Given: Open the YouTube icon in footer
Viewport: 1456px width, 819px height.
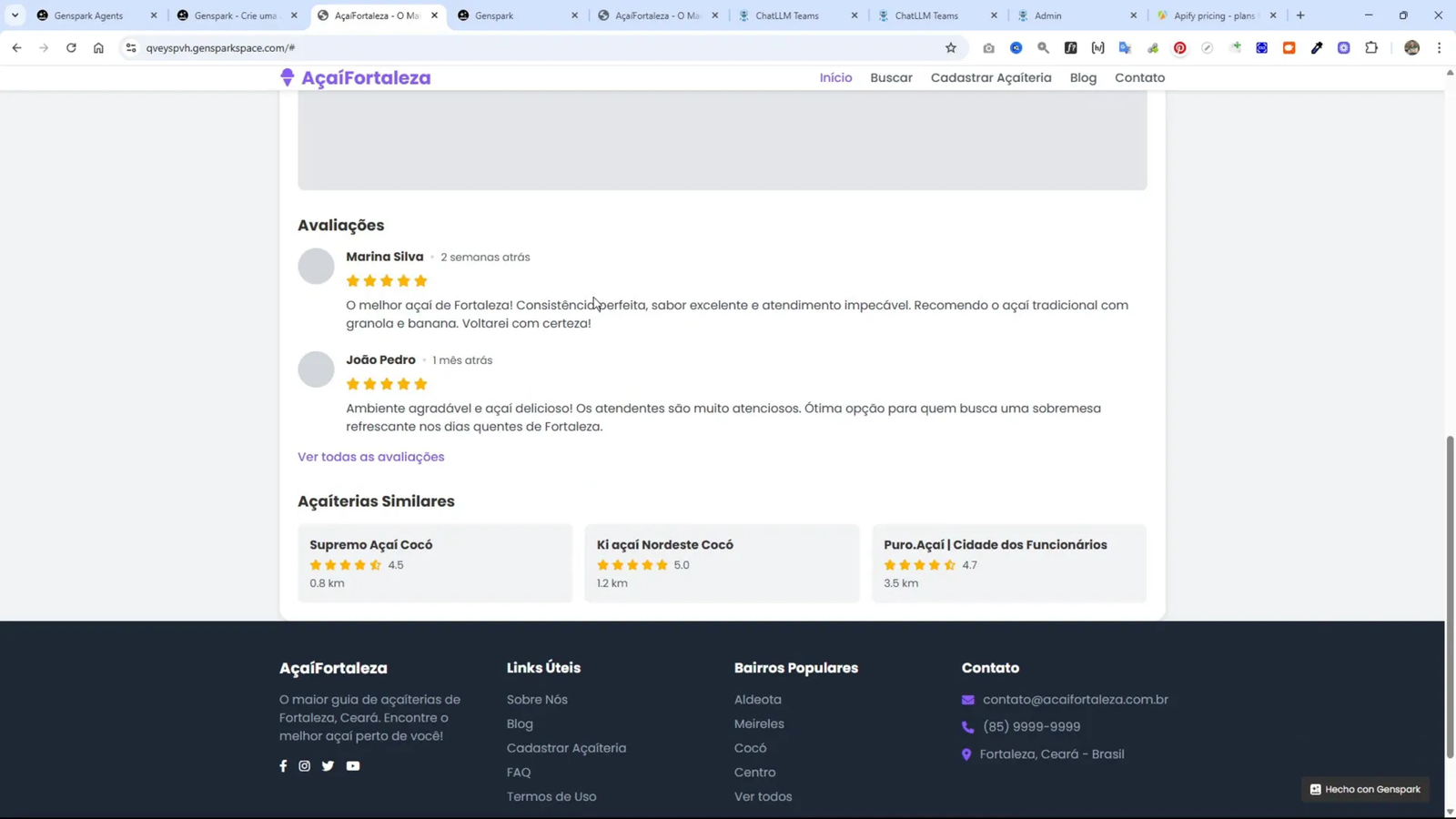Looking at the screenshot, I should pyautogui.click(x=353, y=766).
